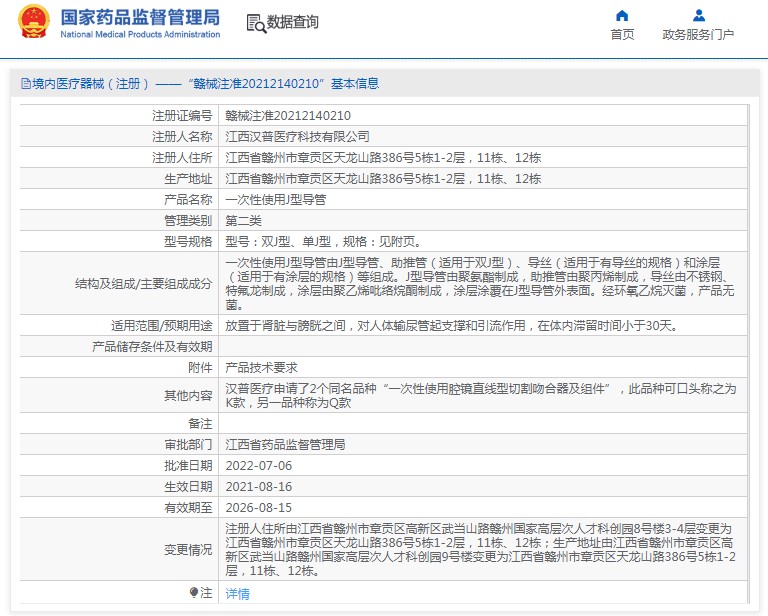Screen dimensions: 768x616
Task: Click the 批准日期 label
Action: point(188,466)
